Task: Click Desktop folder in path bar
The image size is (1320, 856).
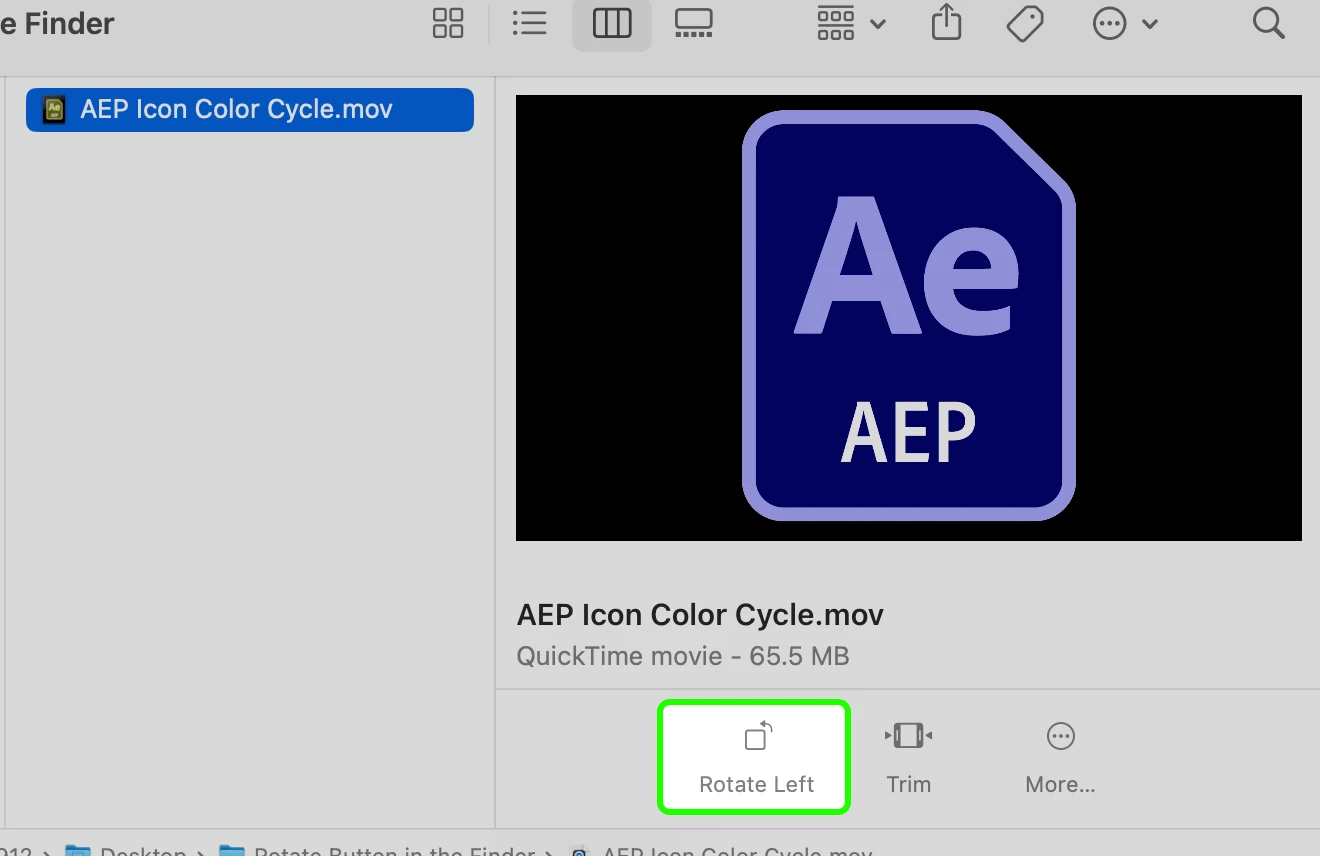Action: 127,851
